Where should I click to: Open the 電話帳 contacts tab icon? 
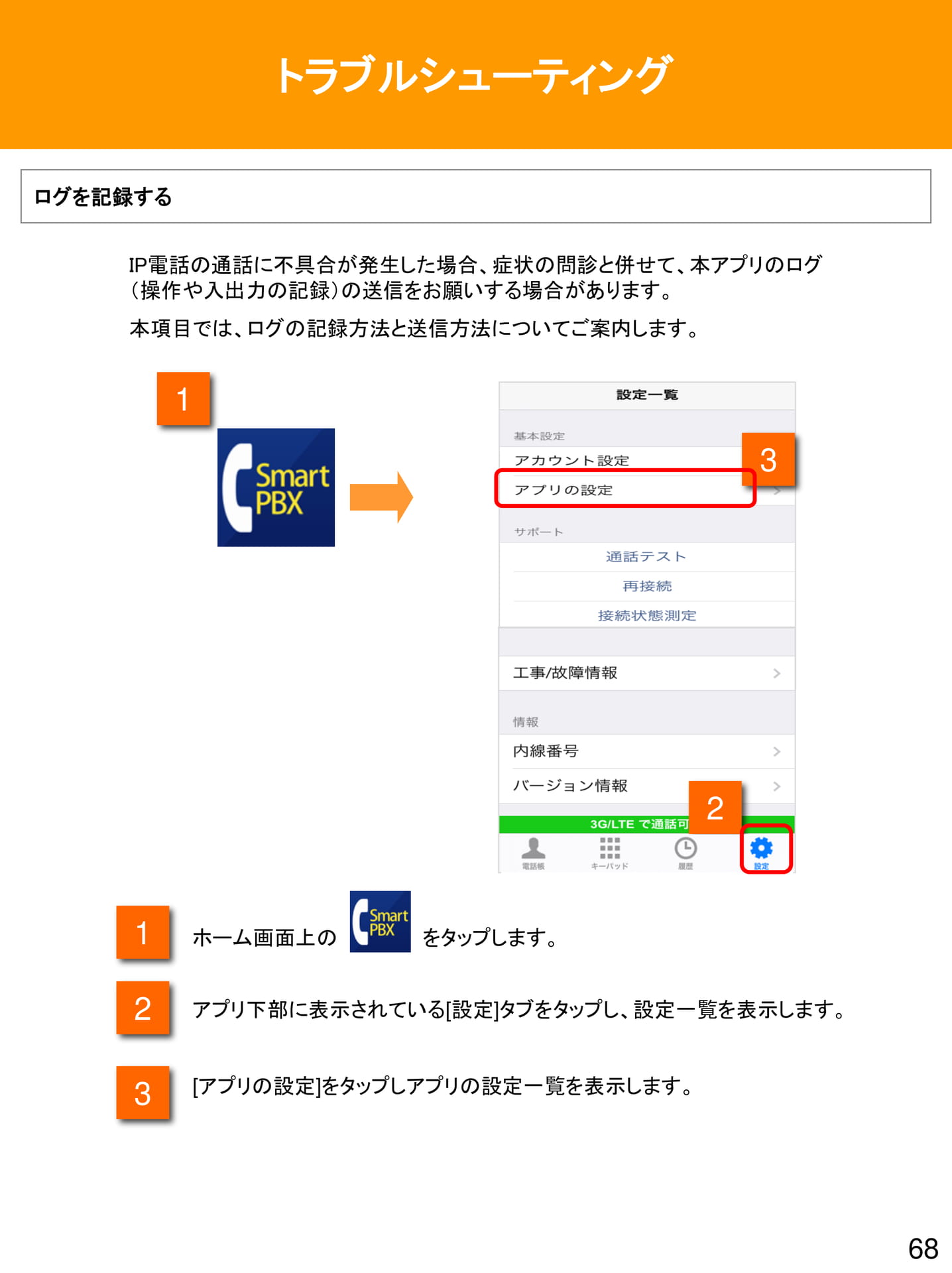(533, 848)
